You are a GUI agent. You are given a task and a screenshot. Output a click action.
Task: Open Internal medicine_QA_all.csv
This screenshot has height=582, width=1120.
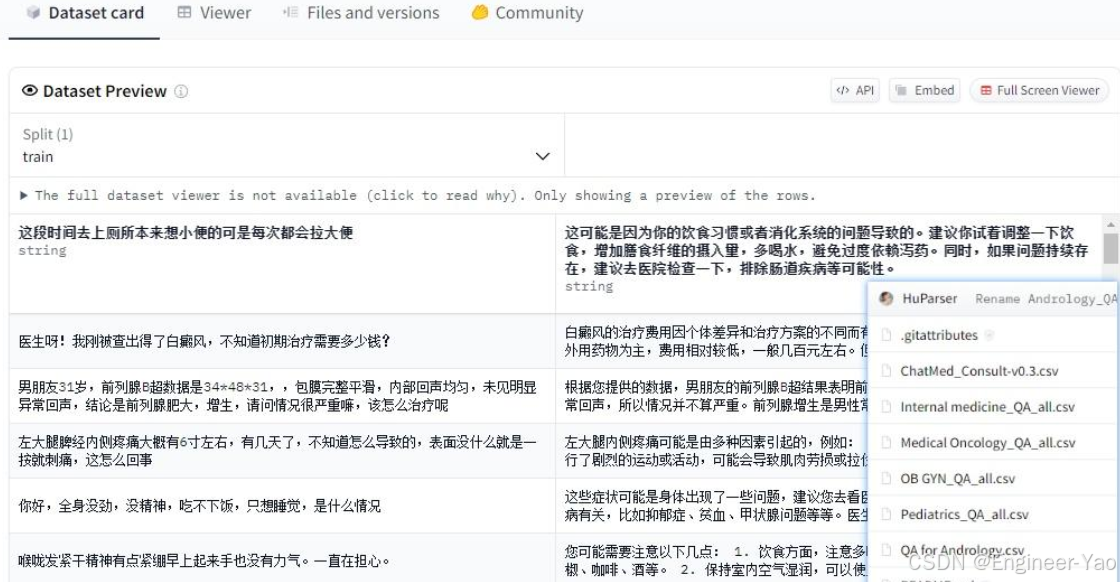(x=987, y=407)
